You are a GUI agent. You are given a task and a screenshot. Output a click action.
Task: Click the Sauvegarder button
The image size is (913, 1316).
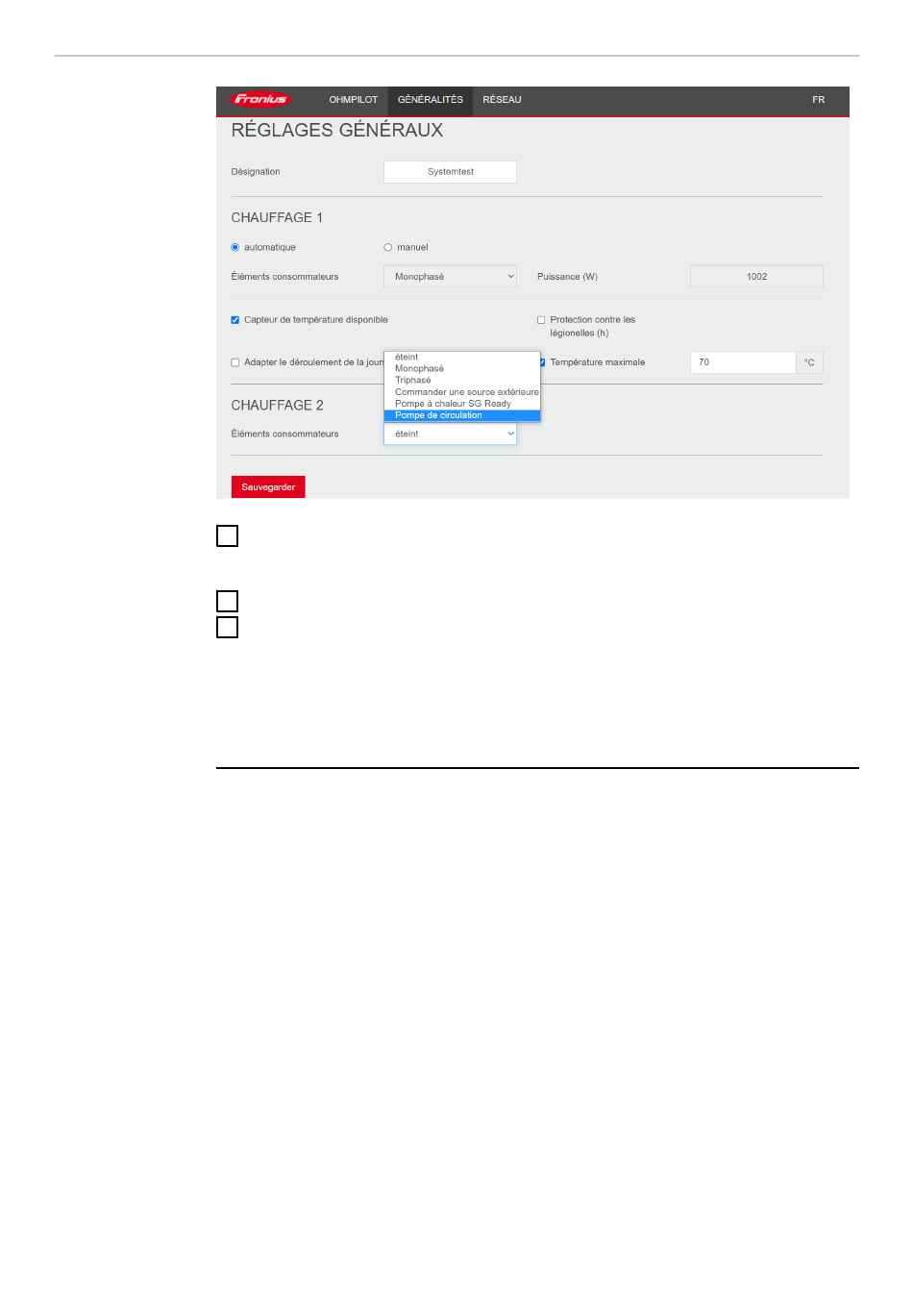point(268,487)
